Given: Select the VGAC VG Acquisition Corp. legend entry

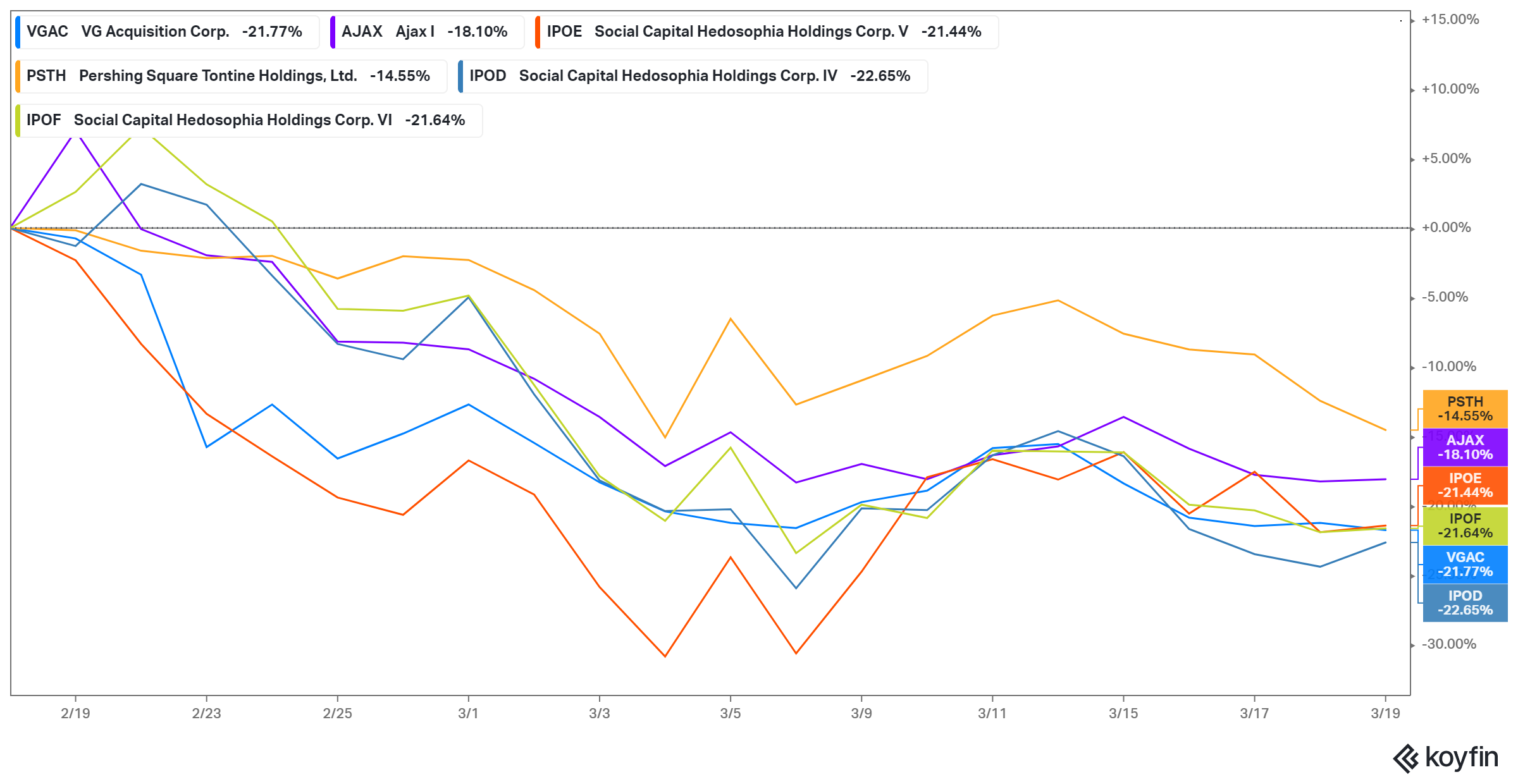Looking at the screenshot, I should [x=168, y=32].
